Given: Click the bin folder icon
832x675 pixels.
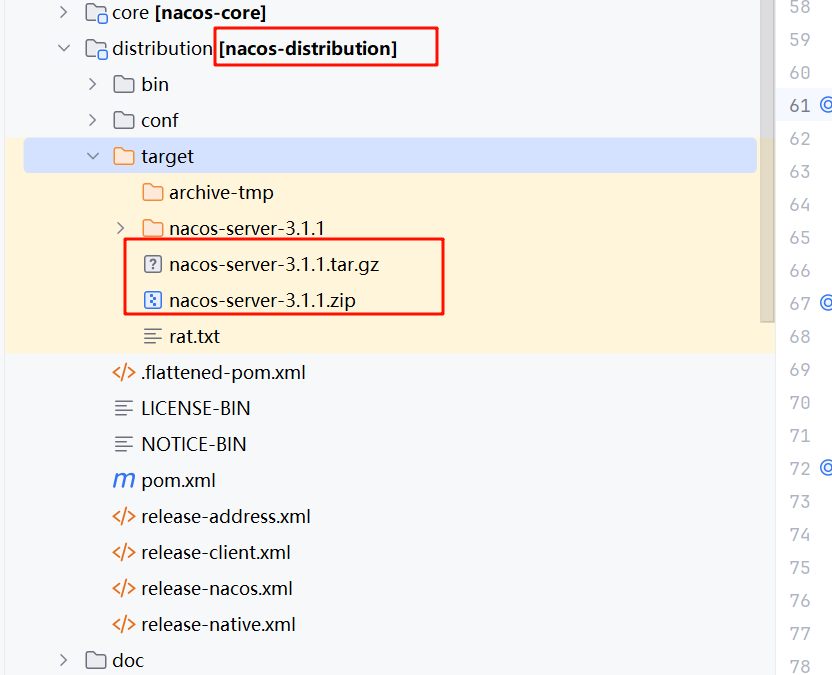Looking at the screenshot, I should (x=124, y=84).
